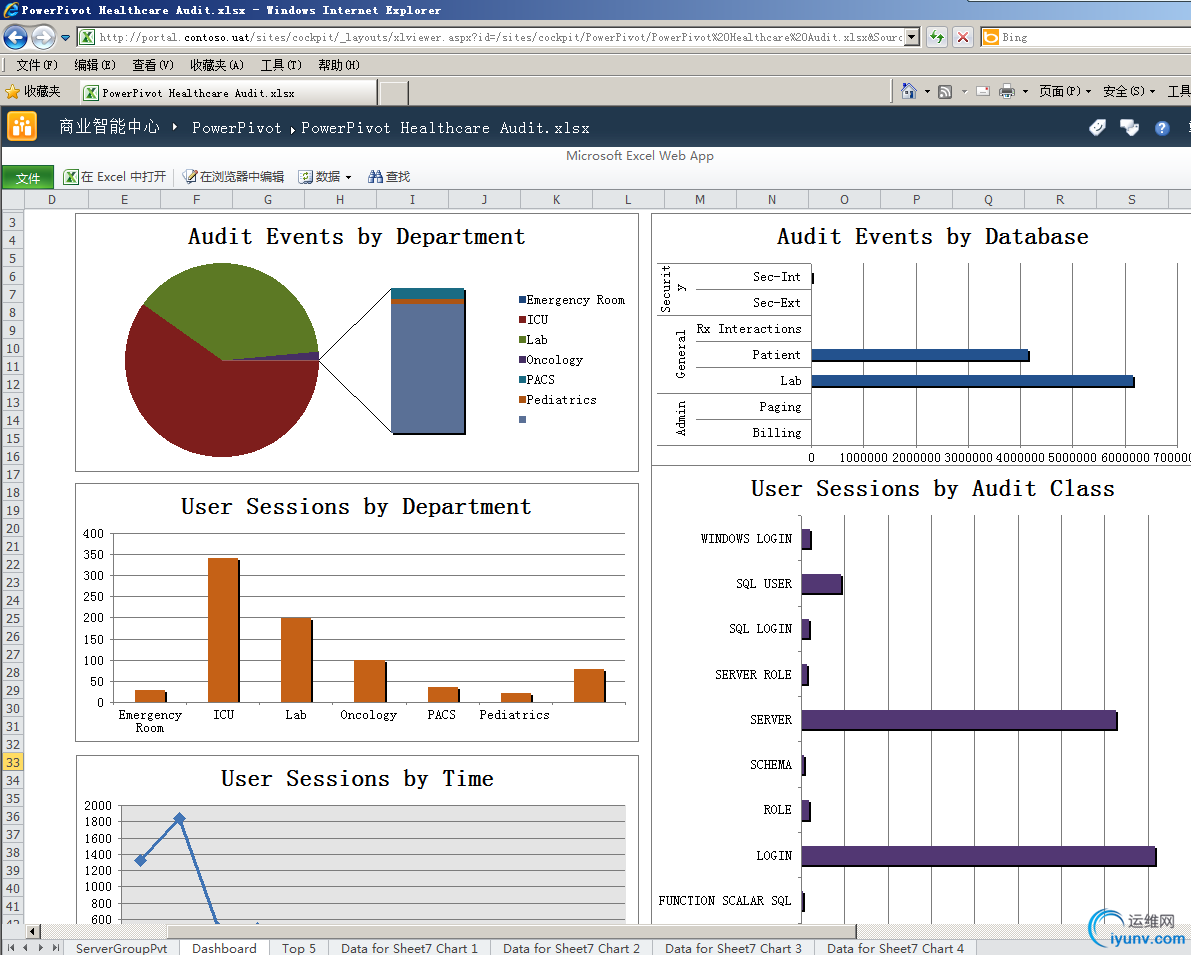Open the 查看(V) browser menu
1191x955 pixels.
tap(152, 65)
